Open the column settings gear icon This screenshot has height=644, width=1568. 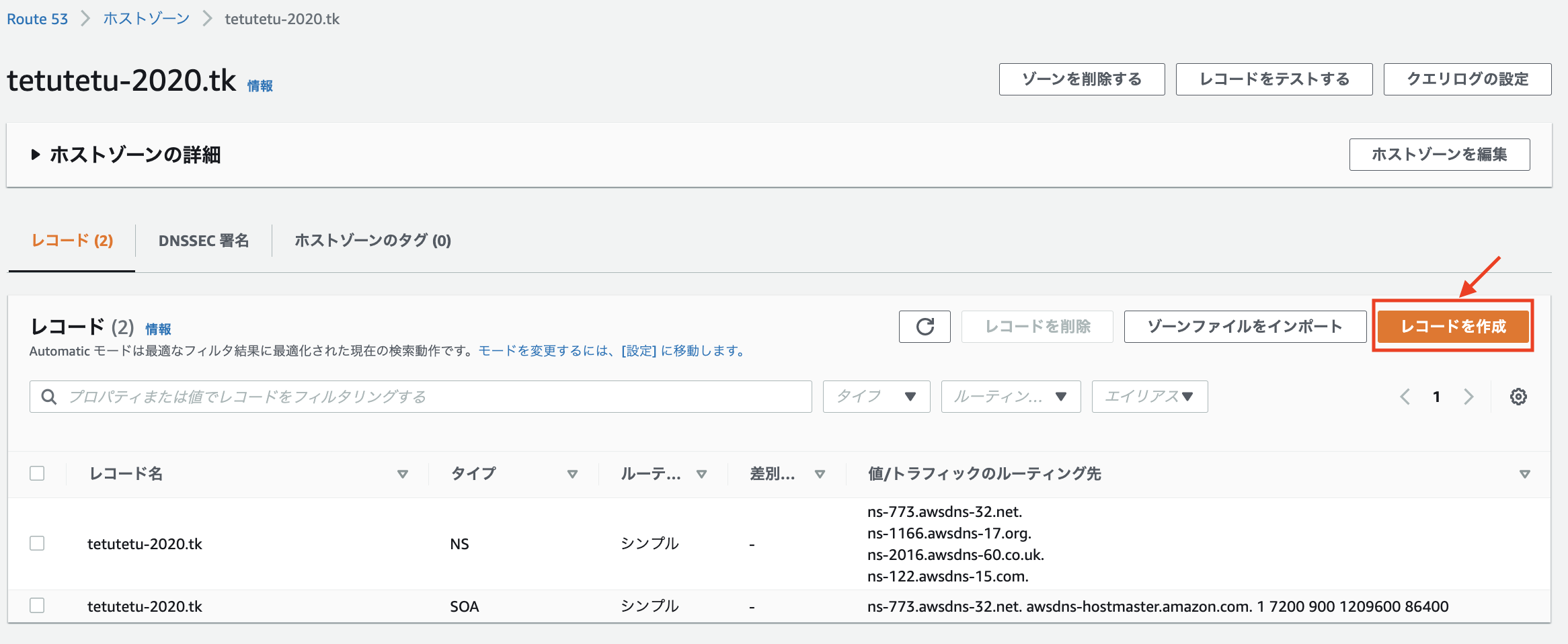coord(1518,397)
